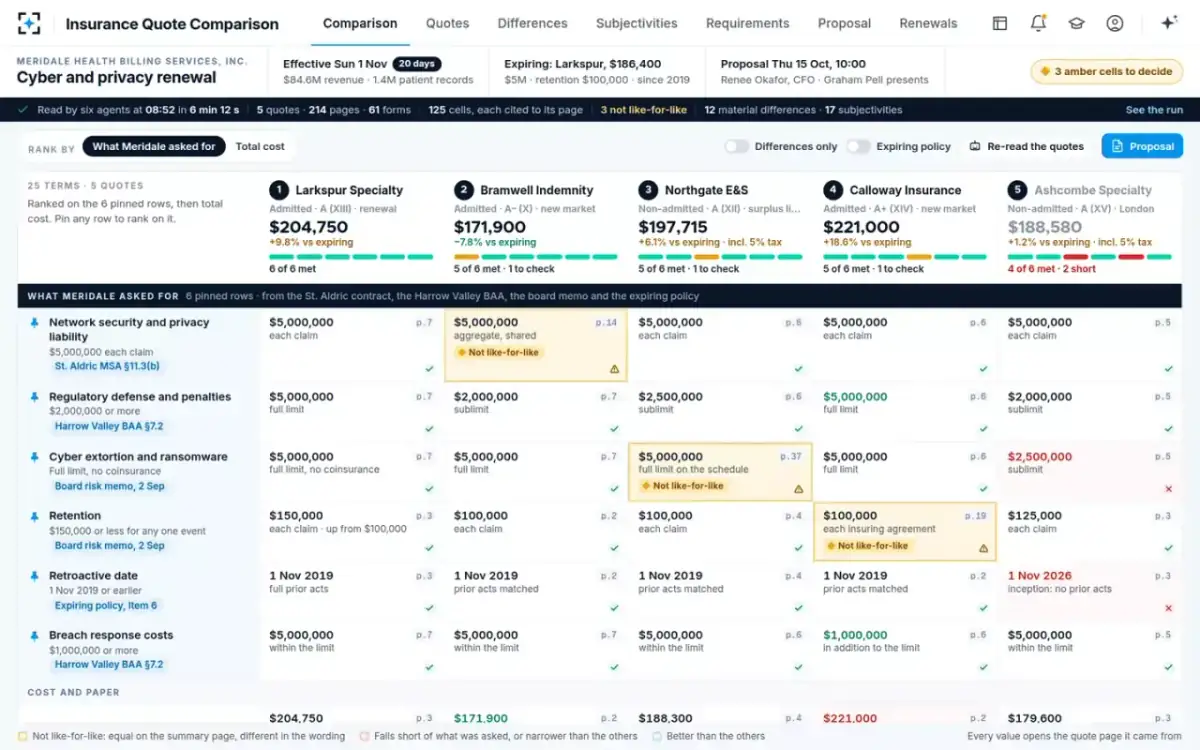The height and width of the screenshot is (750, 1200).
Task: Click the app logo icon beside Insurance Quote Comparison
Action: coord(29,23)
